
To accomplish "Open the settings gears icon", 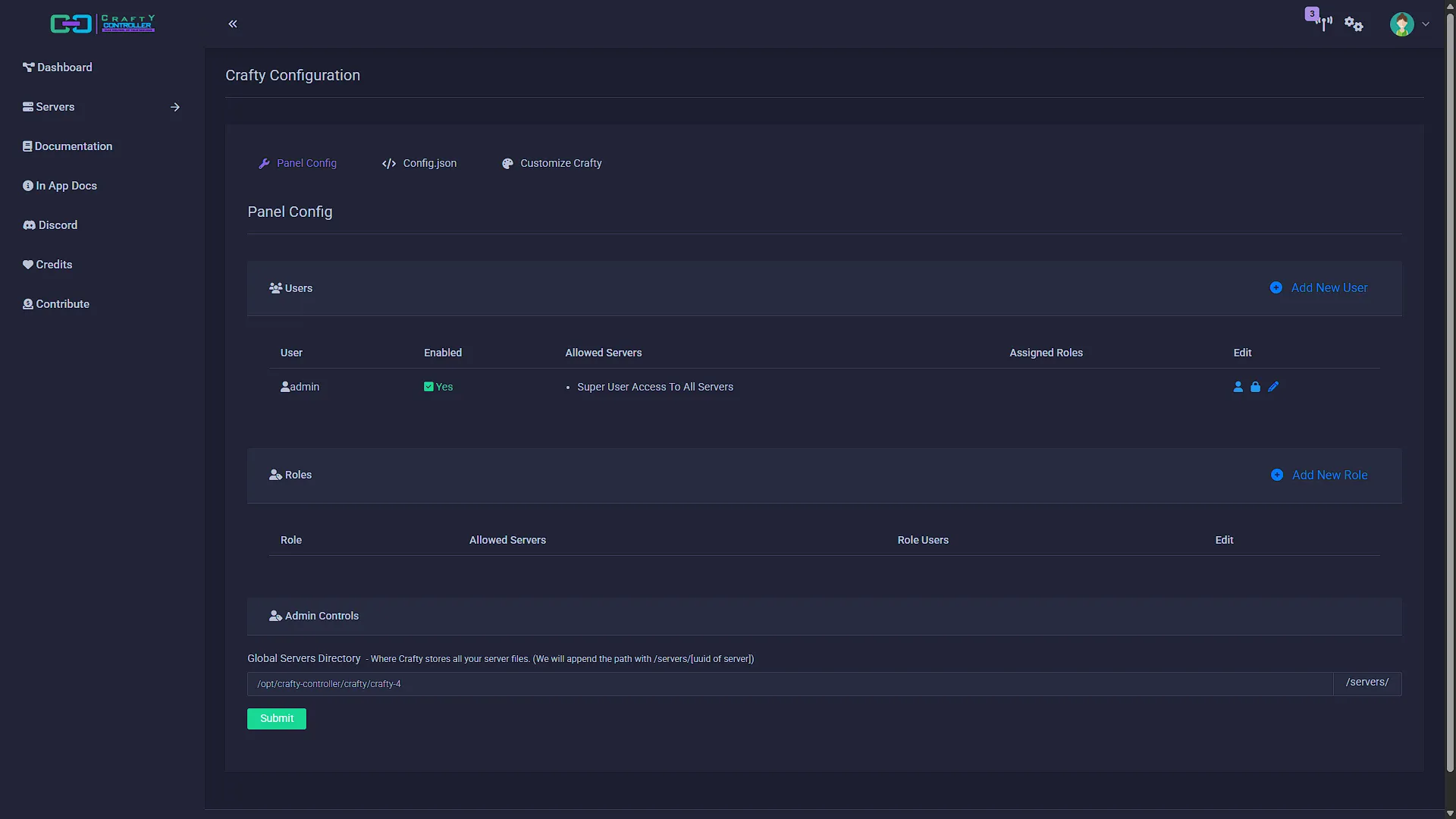I will tap(1354, 24).
